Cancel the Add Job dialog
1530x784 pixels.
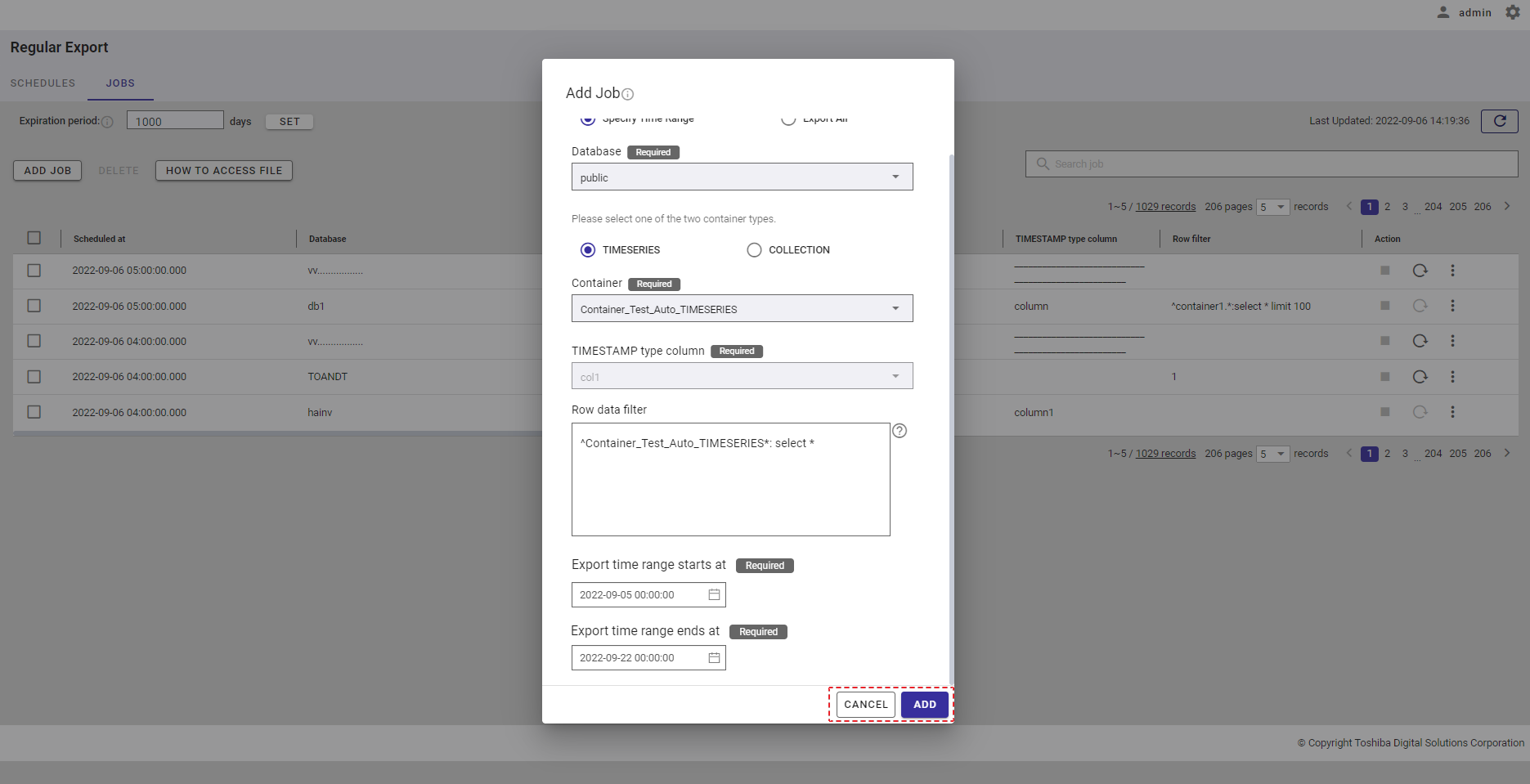click(865, 705)
